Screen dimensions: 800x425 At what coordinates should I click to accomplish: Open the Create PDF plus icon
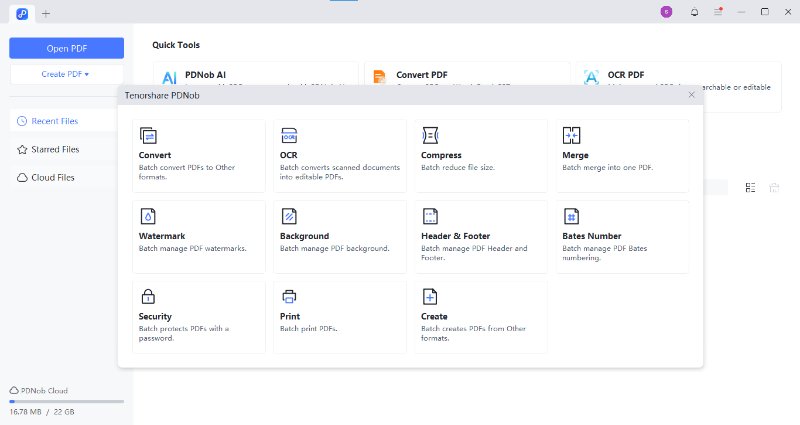[430, 296]
